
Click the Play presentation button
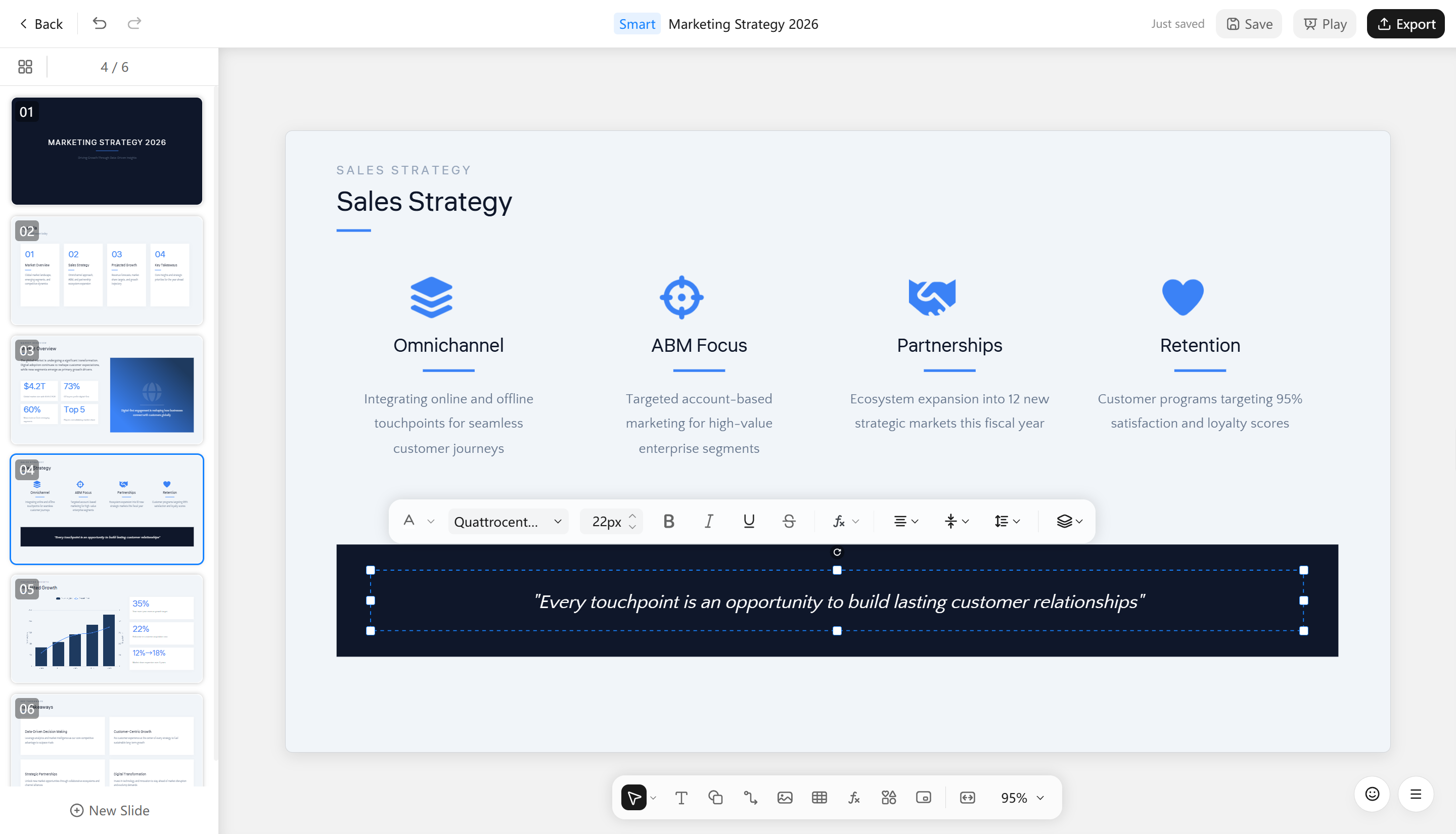tap(1324, 23)
